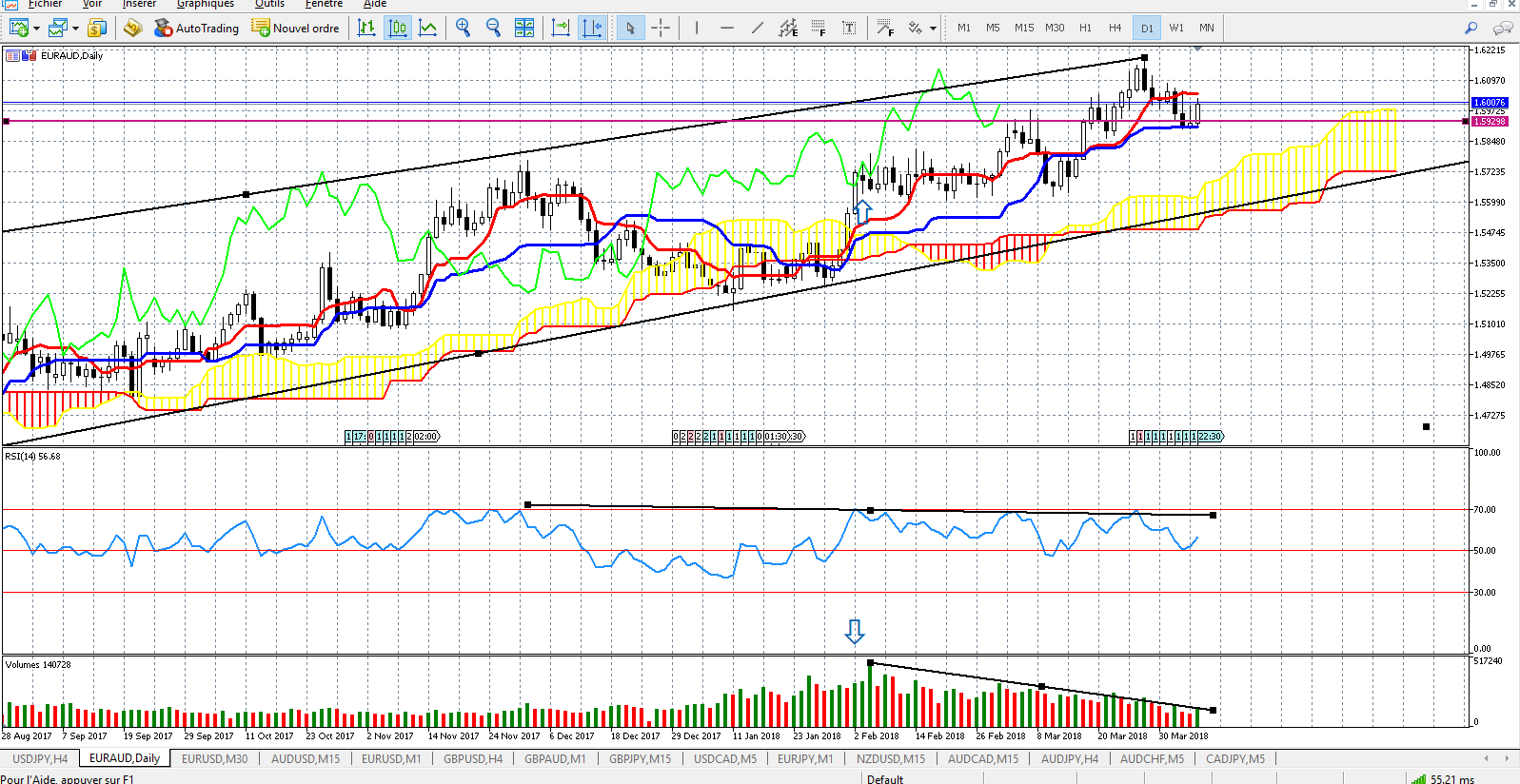The height and width of the screenshot is (784, 1520).
Task: Expand the arrows objects dropdown
Action: [933, 29]
